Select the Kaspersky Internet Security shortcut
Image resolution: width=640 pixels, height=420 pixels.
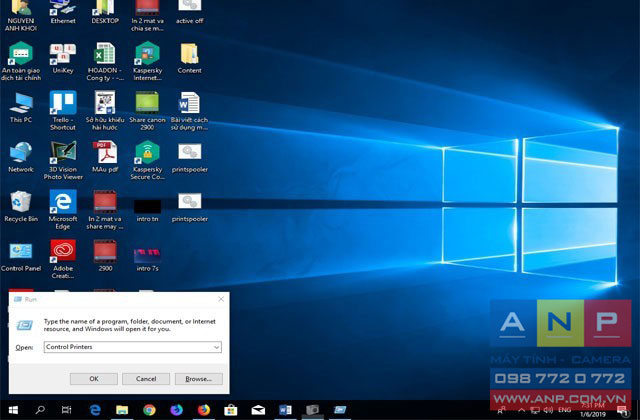tap(147, 61)
